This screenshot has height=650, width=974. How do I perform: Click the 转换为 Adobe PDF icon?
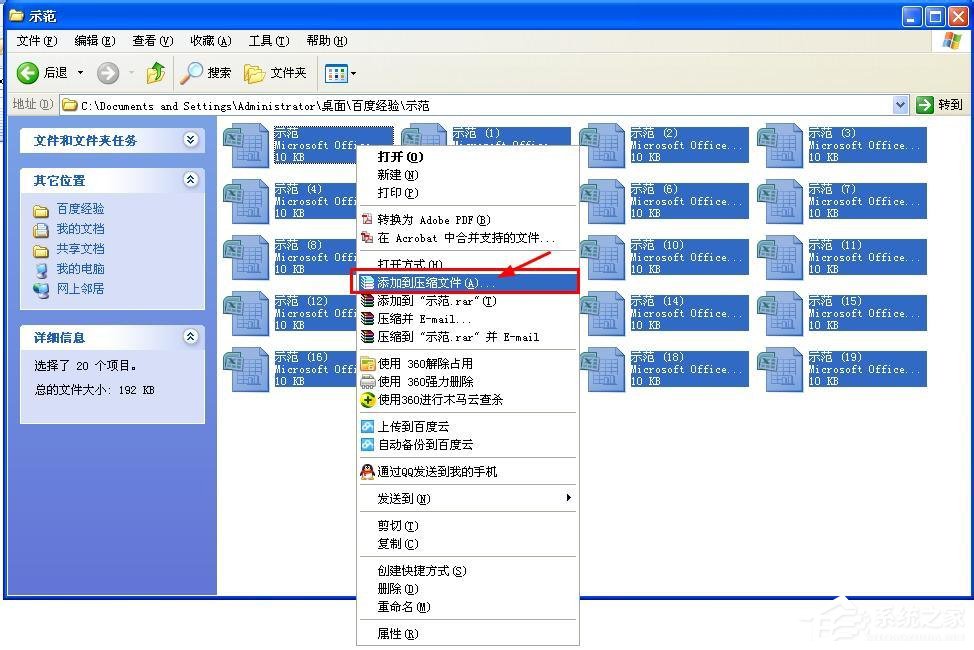click(366, 219)
